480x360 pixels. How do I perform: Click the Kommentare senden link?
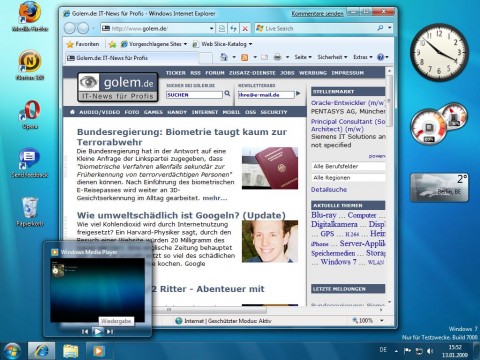317,14
